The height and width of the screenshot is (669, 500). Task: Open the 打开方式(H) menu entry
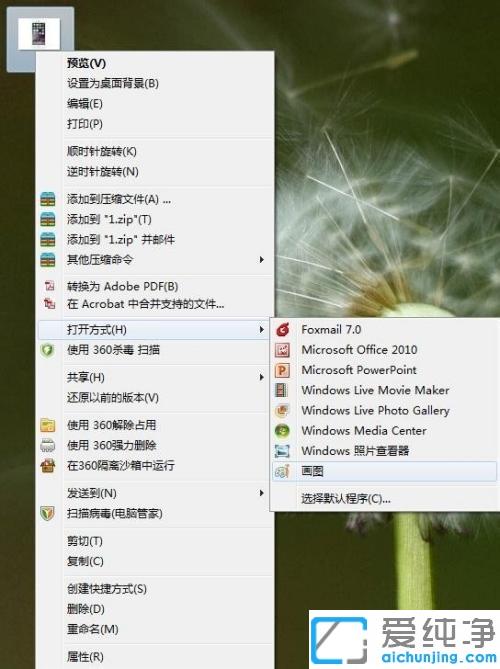(154, 329)
